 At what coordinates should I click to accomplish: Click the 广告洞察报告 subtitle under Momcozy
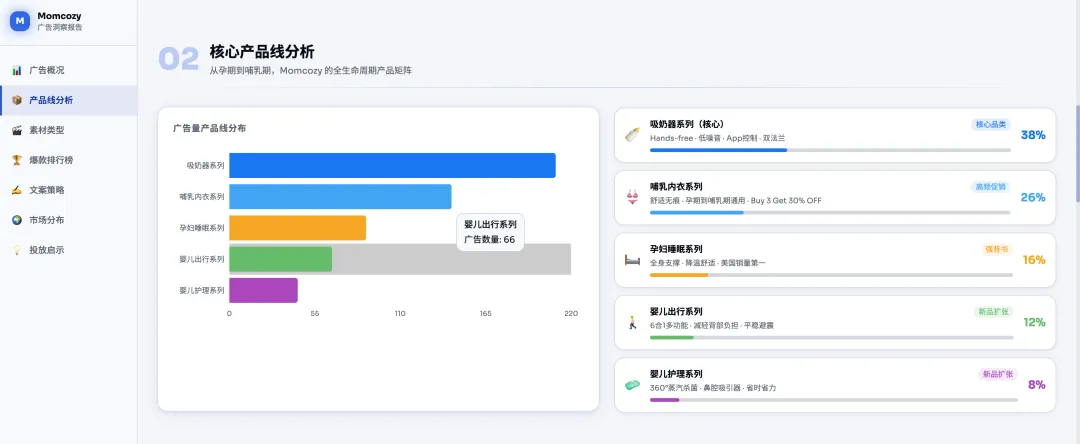click(x=60, y=28)
